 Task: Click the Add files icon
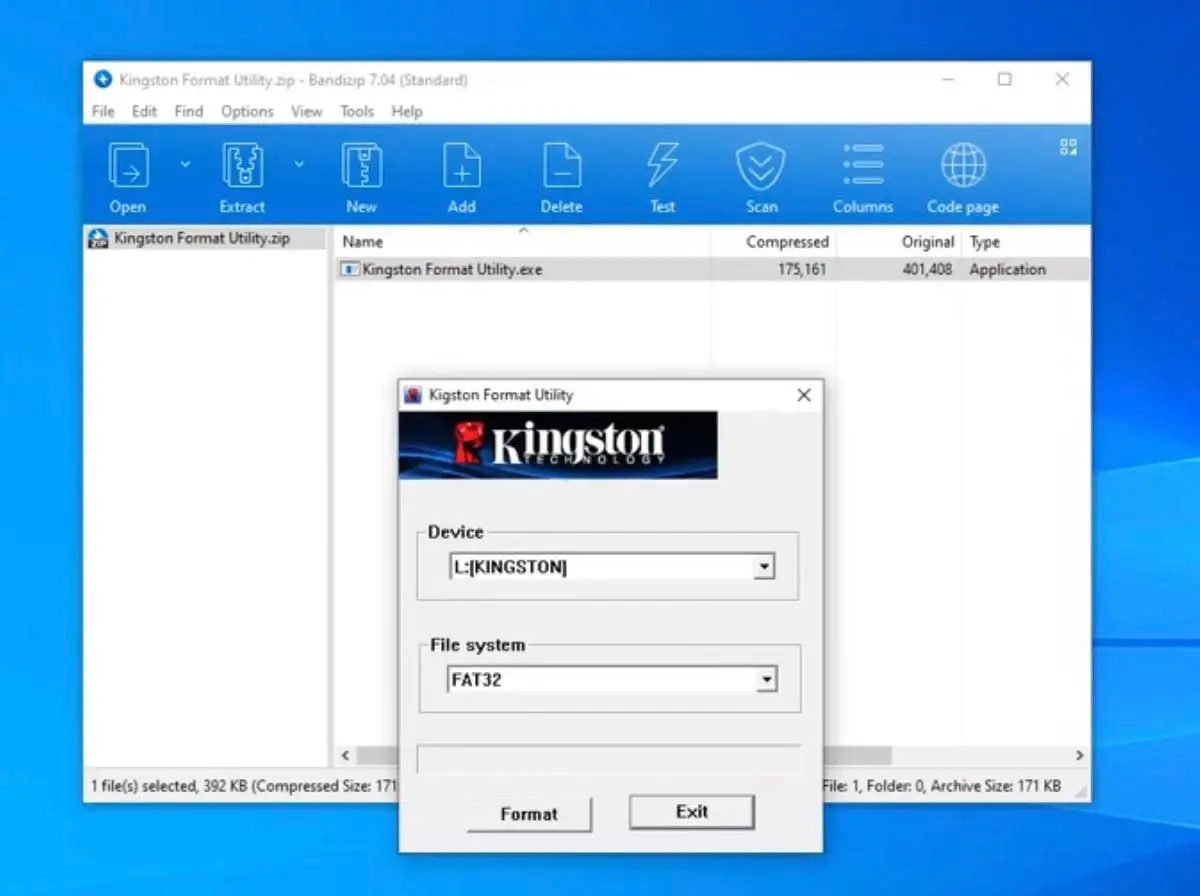coord(461,168)
